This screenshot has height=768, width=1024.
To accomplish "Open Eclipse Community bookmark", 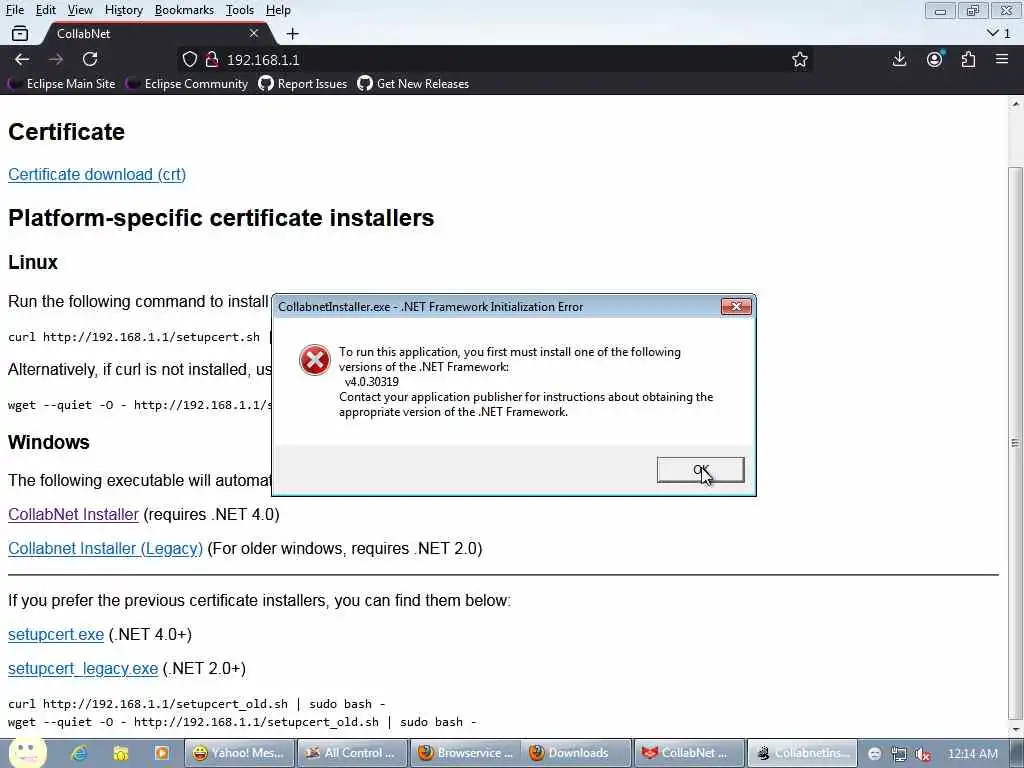I will (x=187, y=84).
